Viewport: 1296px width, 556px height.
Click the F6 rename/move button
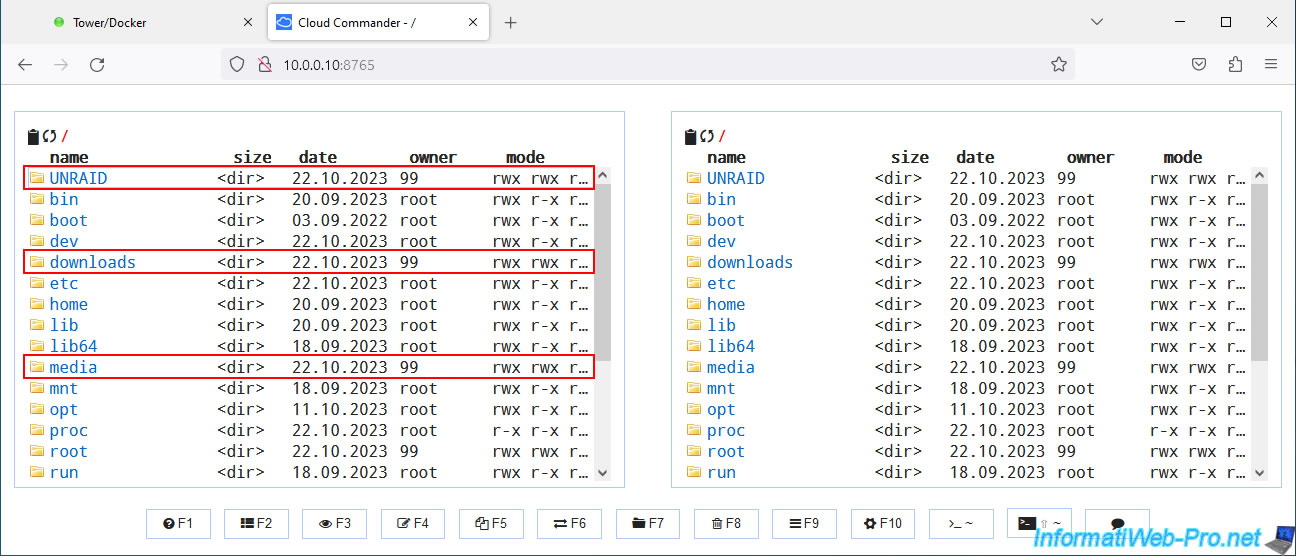569,524
